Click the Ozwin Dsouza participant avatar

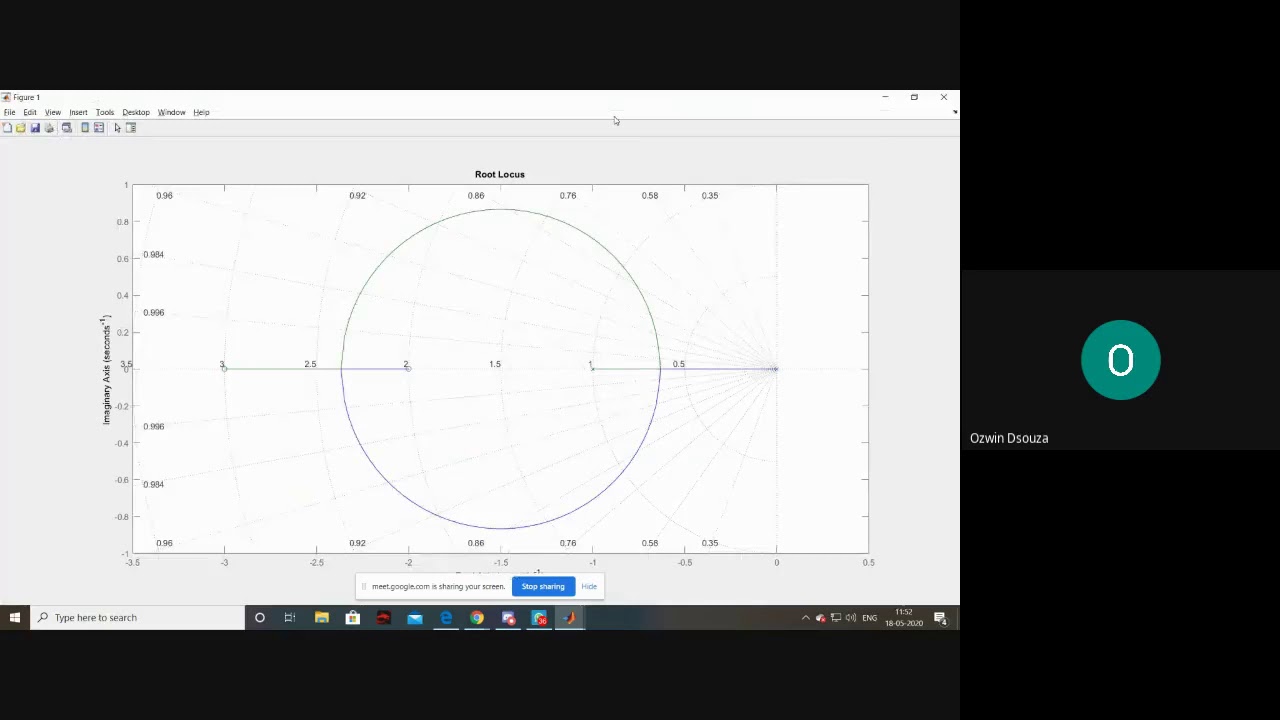tap(1120, 360)
